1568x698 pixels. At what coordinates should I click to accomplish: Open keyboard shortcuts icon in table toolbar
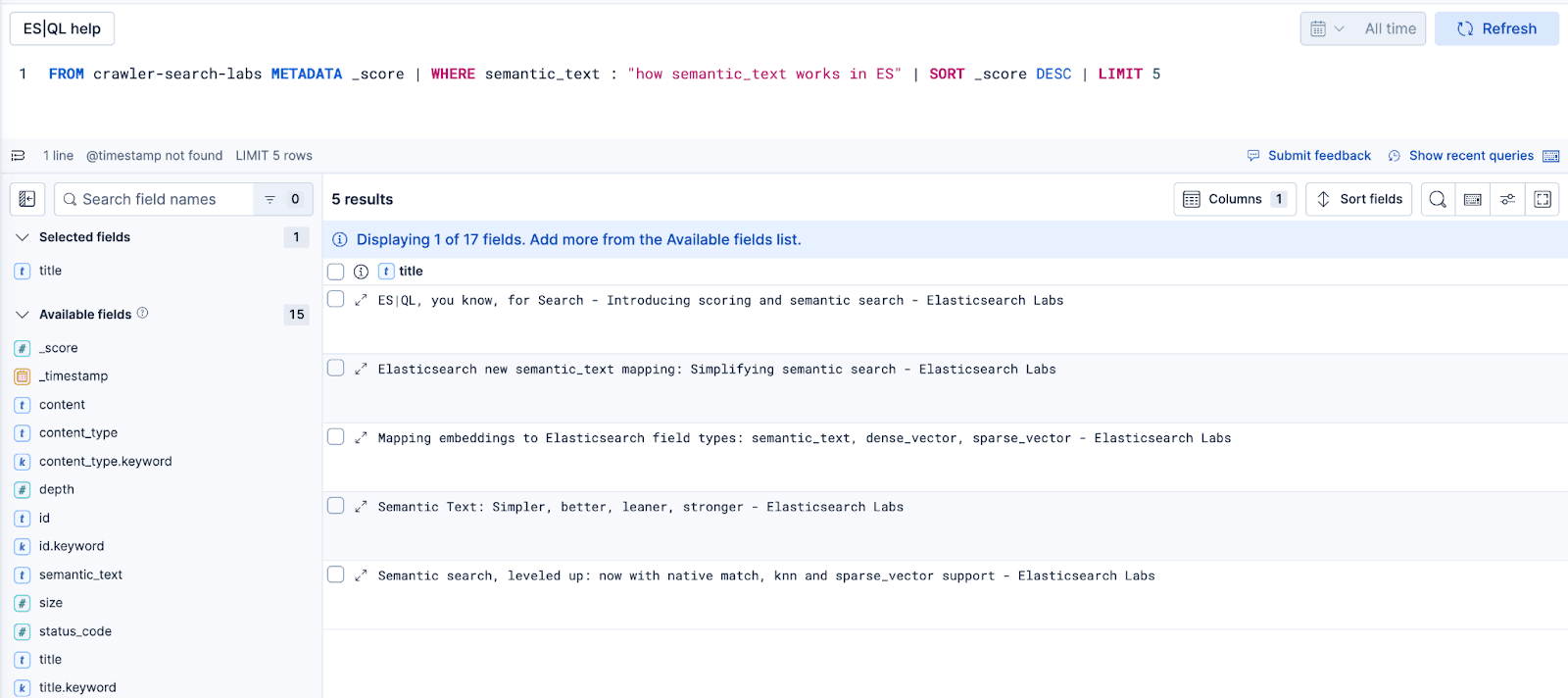tap(1472, 199)
